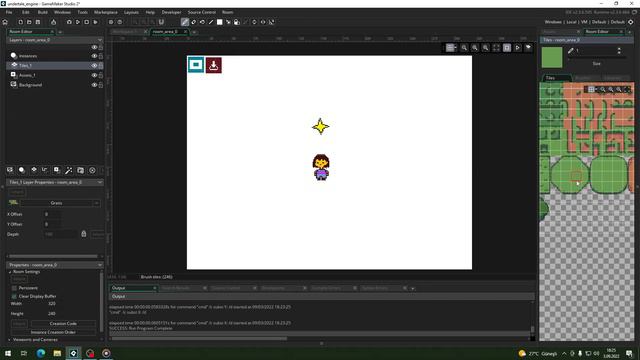
Task: Click the Stop toolbar icon
Action: click(87, 22)
